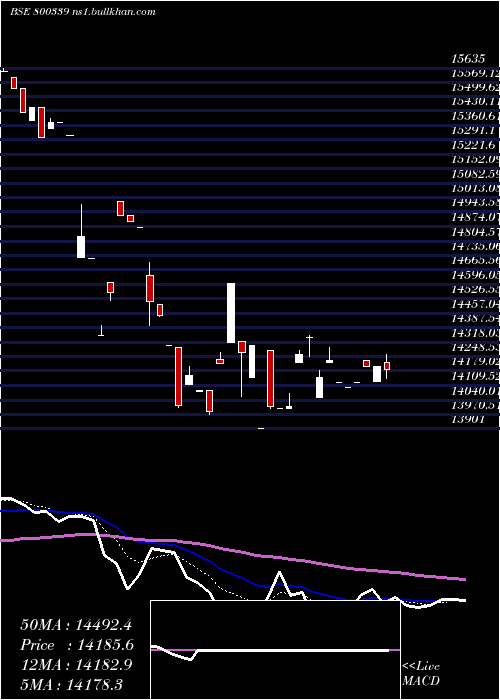This screenshot has height=700, width=500.
Task: Click the tallest white candlestick body
Action: coord(231,312)
